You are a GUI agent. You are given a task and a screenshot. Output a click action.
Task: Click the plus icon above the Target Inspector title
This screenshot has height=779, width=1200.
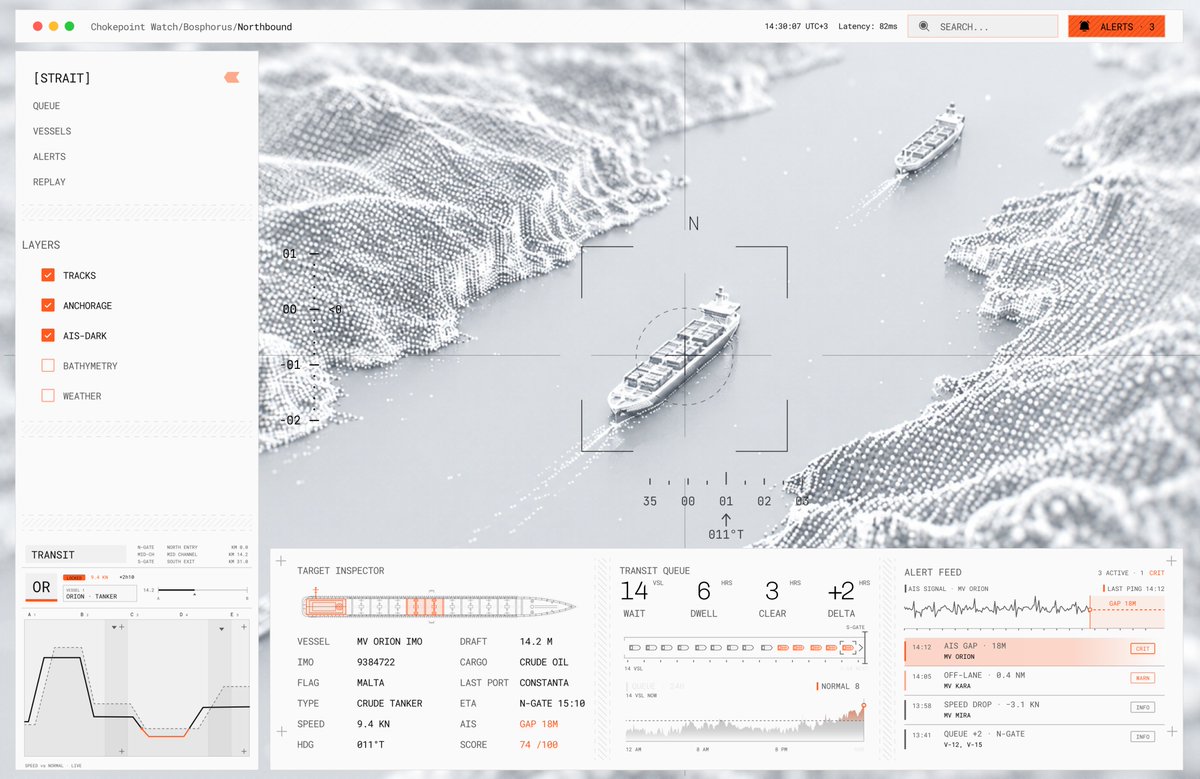pos(281,561)
